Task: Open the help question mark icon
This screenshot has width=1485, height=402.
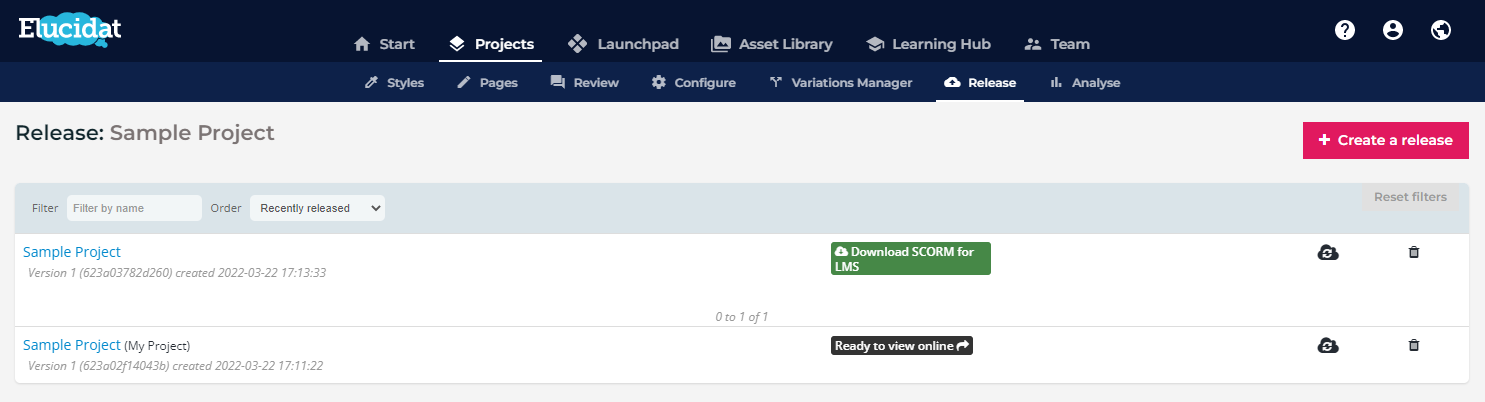Action: coord(1345,30)
